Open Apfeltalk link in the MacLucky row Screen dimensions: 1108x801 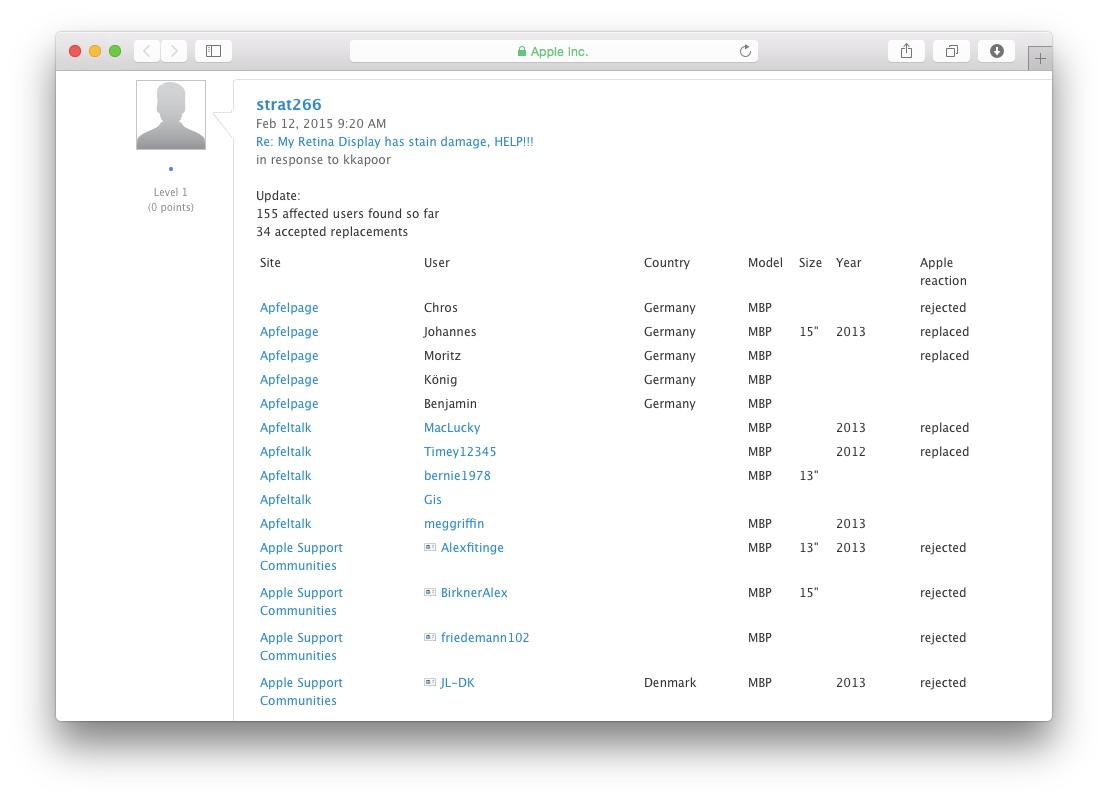coord(285,428)
